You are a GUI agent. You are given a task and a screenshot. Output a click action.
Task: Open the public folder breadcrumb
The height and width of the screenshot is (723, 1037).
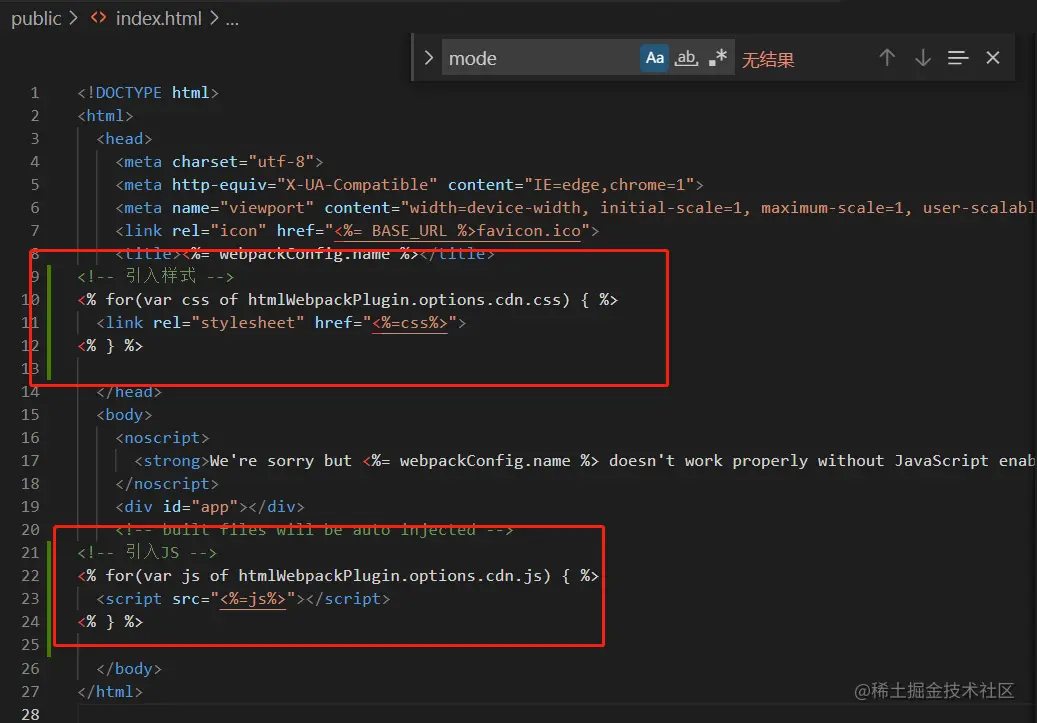tap(35, 18)
